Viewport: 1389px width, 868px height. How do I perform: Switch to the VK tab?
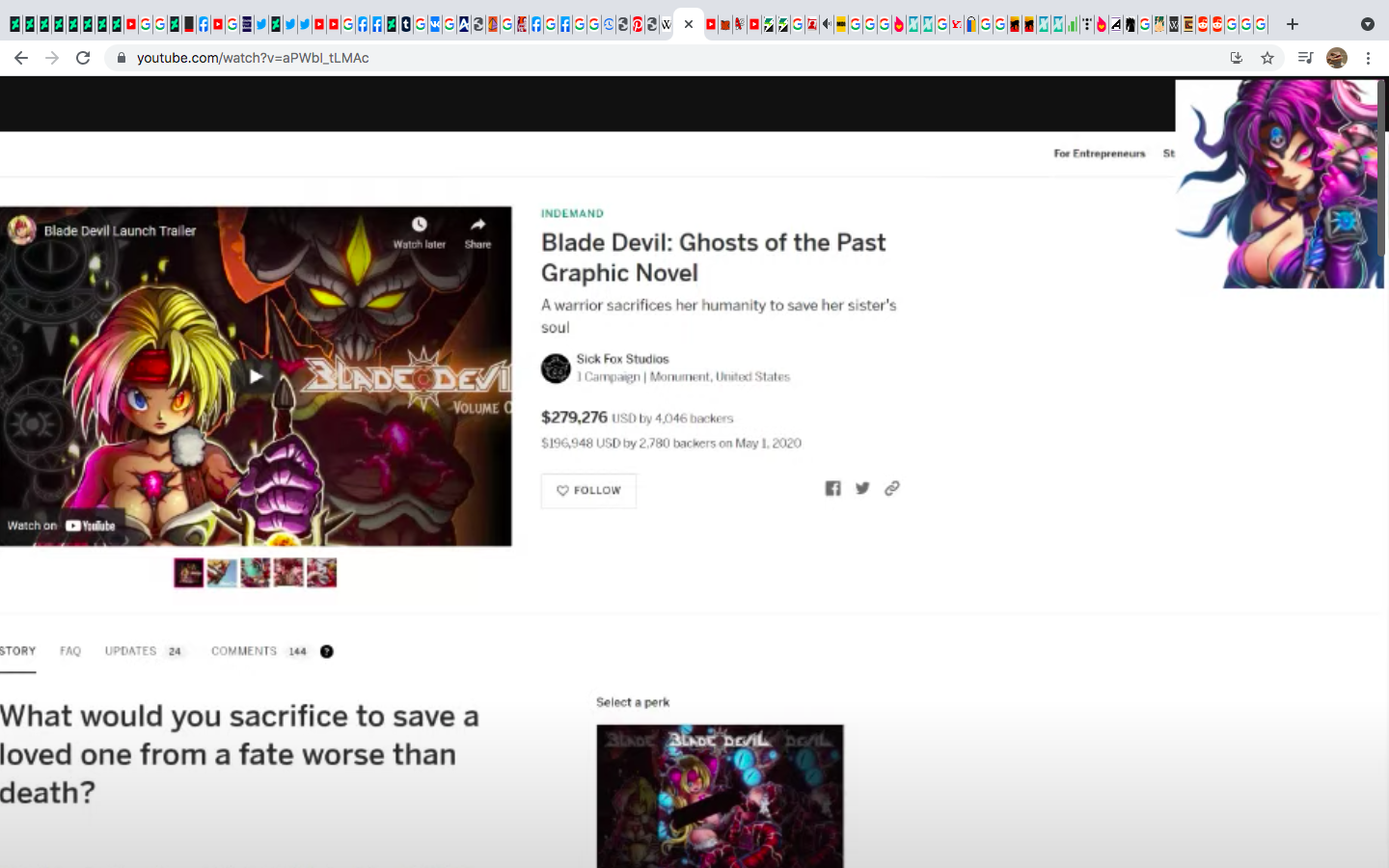(434, 24)
